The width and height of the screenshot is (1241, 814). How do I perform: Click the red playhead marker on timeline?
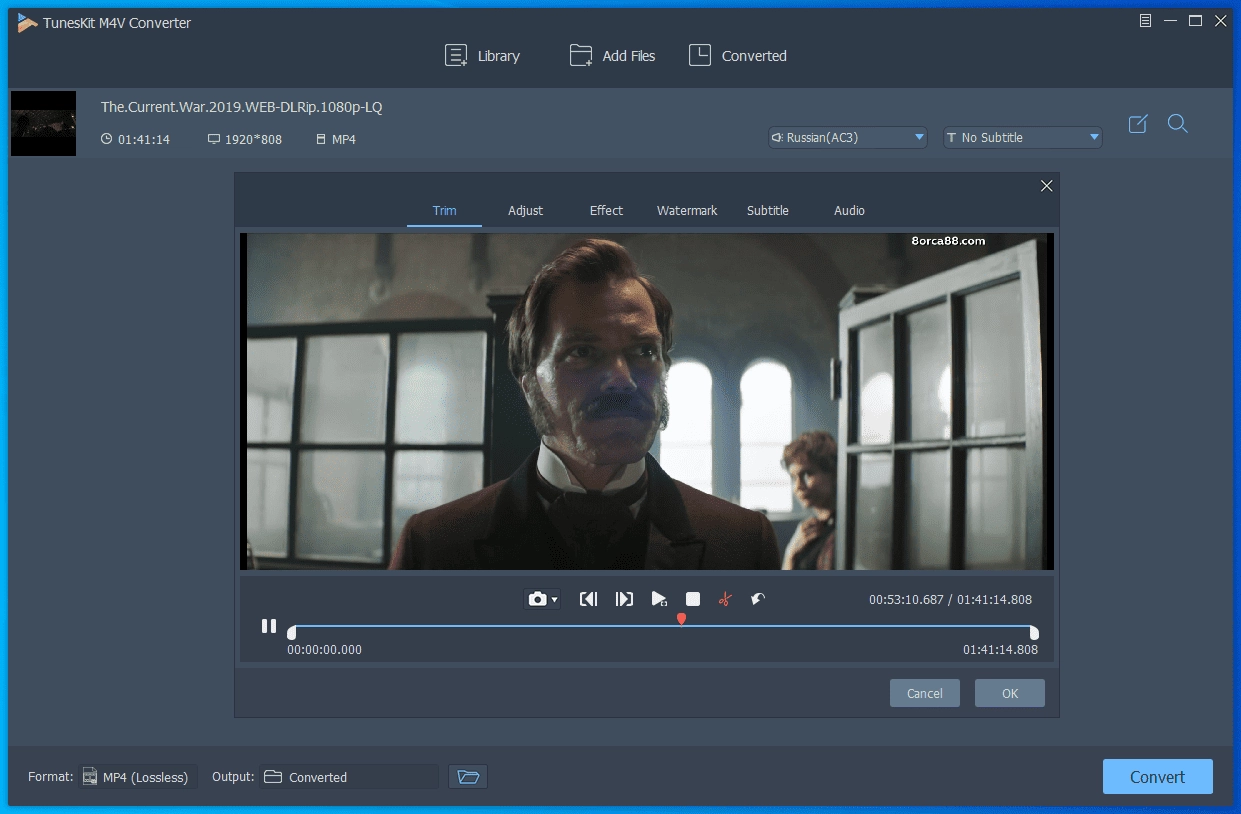pyautogui.click(x=681, y=620)
